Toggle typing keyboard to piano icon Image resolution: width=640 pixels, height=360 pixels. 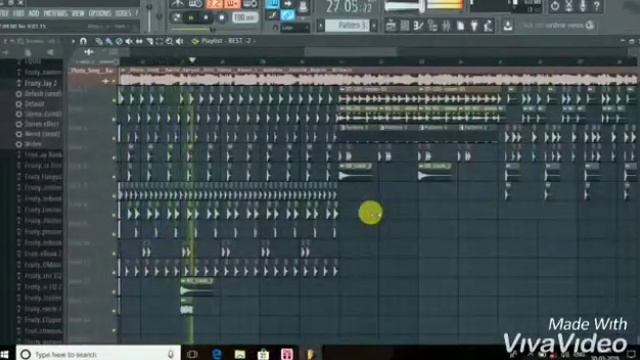[x=272, y=4]
